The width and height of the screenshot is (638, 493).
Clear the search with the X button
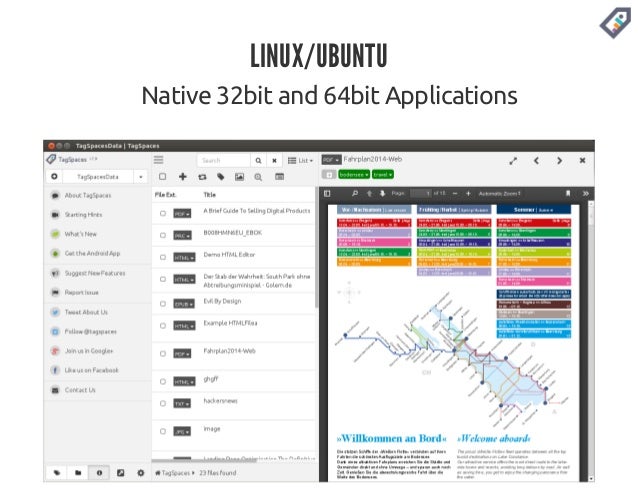coord(274,161)
